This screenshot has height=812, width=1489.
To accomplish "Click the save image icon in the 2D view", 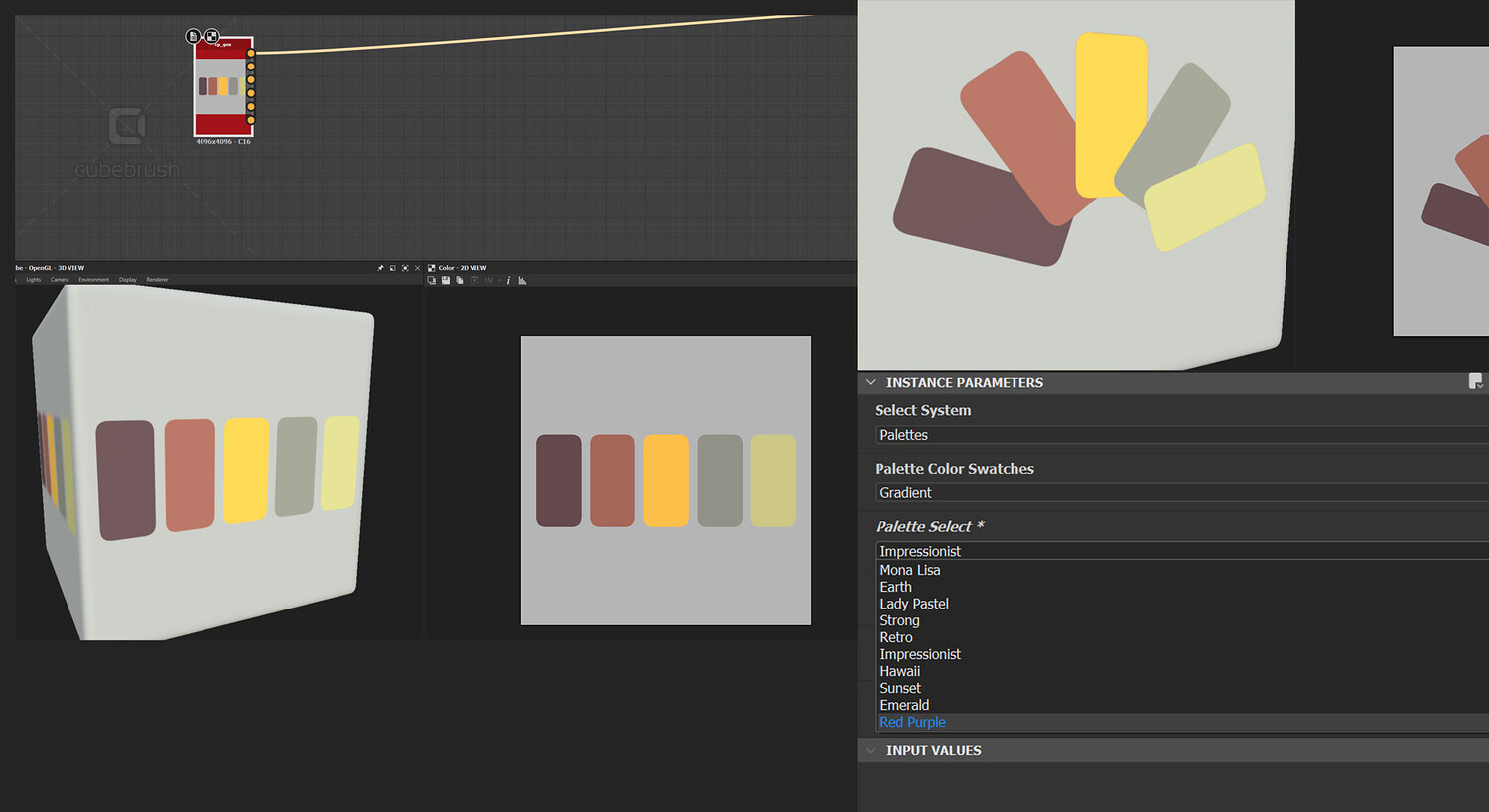I will (446, 280).
